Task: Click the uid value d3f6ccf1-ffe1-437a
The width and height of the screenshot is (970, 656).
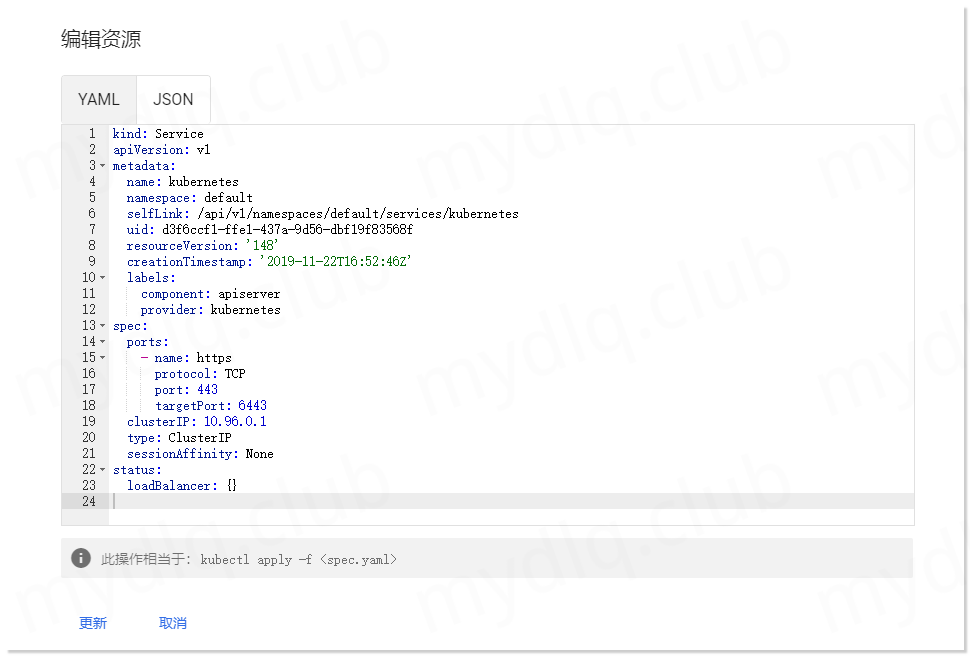Action: click(x=287, y=230)
